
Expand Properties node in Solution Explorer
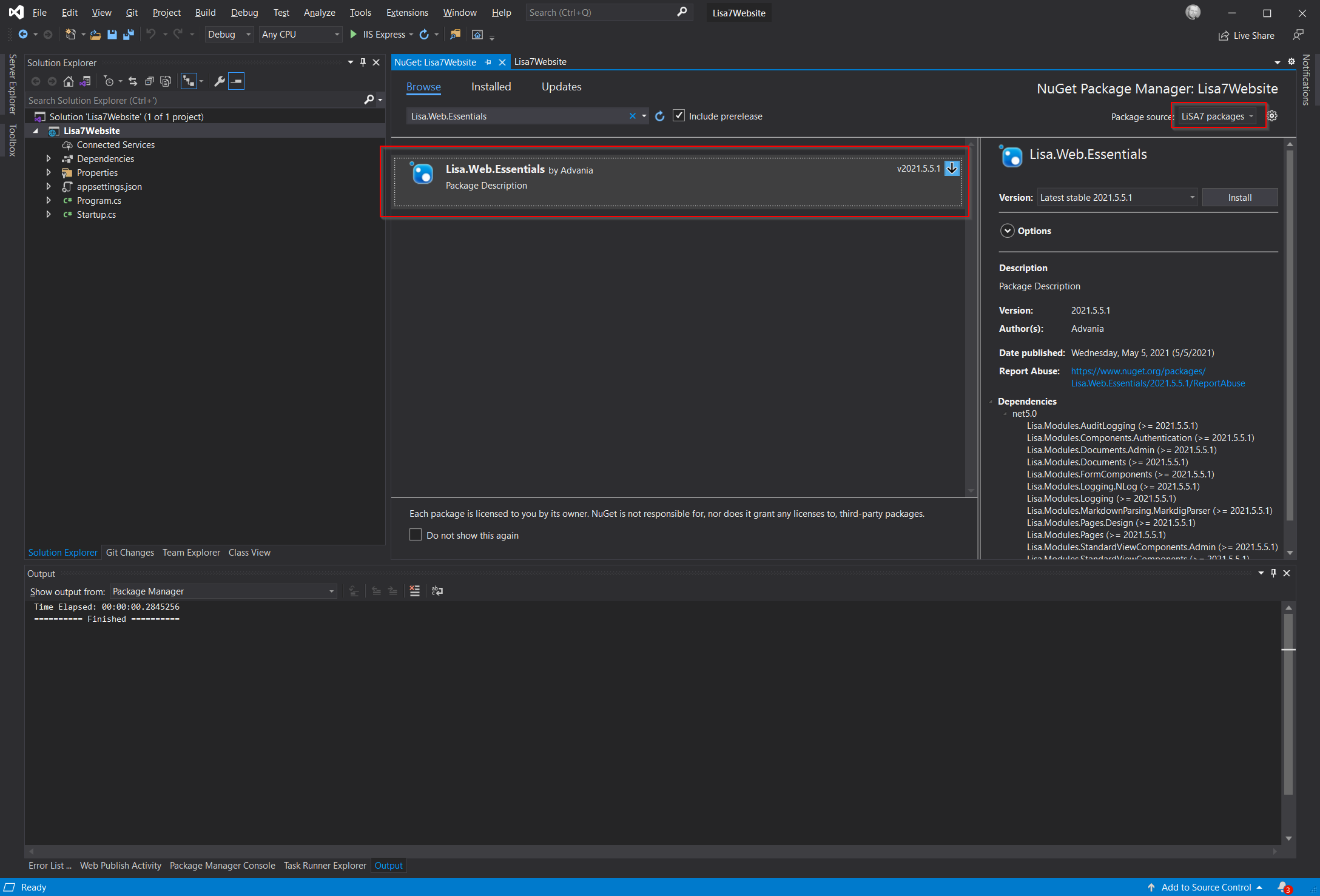coord(49,173)
